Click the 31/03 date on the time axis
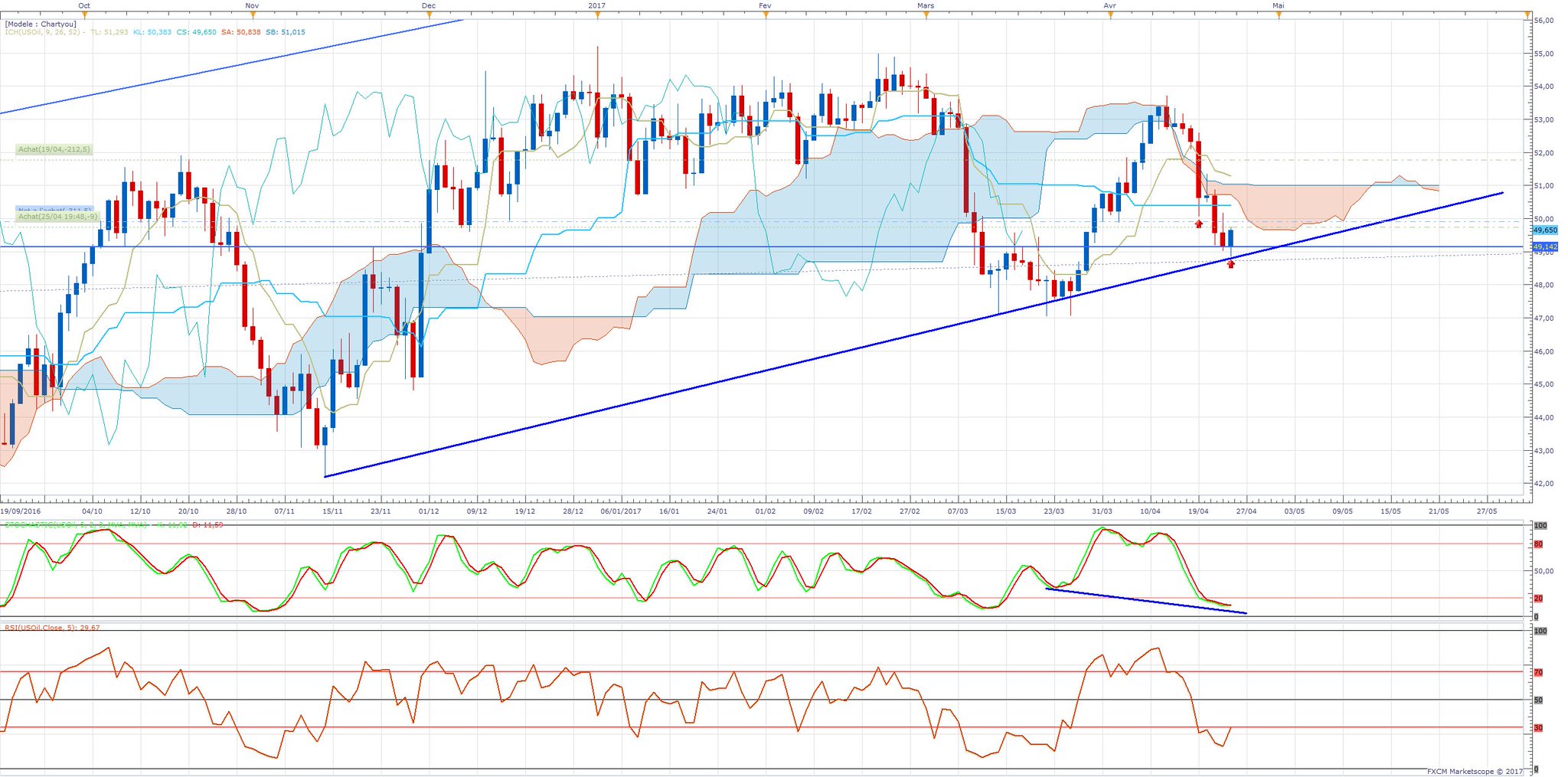1568x777 pixels. [x=1102, y=511]
